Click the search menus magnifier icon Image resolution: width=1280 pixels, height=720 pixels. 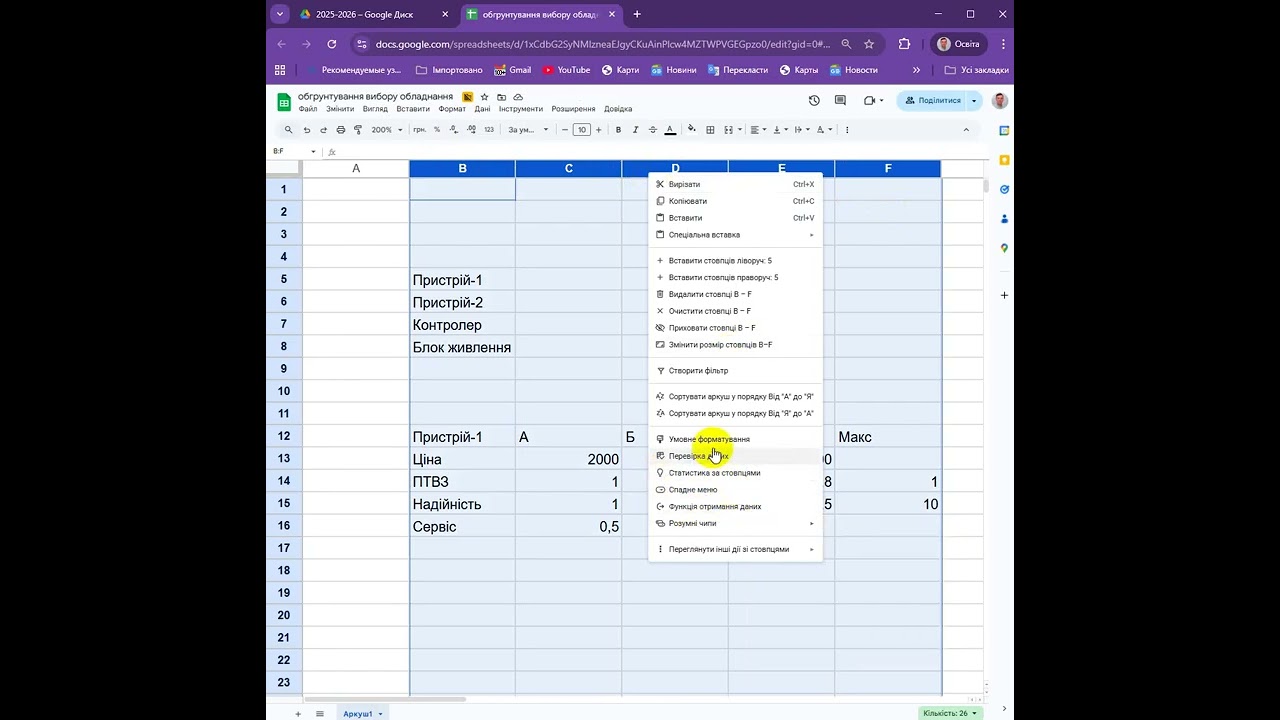point(289,130)
